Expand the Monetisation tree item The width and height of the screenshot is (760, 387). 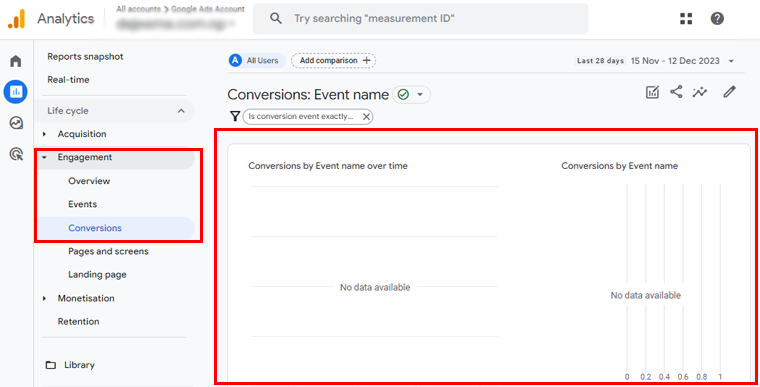point(45,298)
